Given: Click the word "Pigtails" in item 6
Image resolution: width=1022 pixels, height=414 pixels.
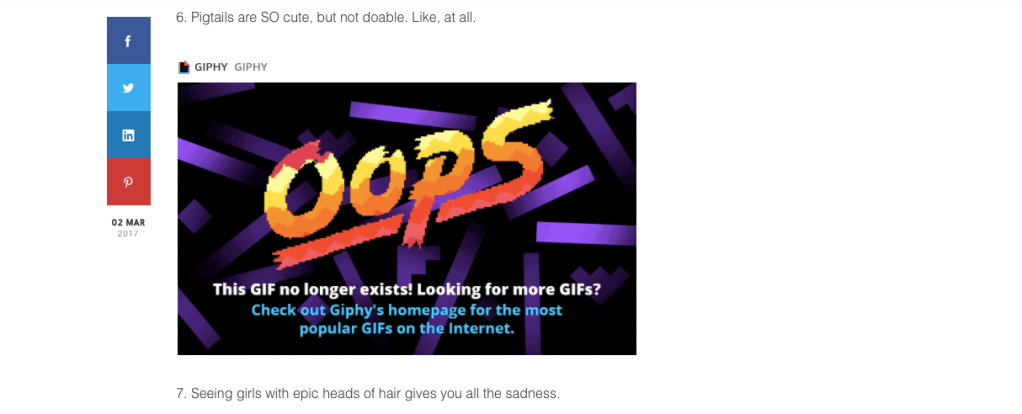Looking at the screenshot, I should (x=211, y=18).
